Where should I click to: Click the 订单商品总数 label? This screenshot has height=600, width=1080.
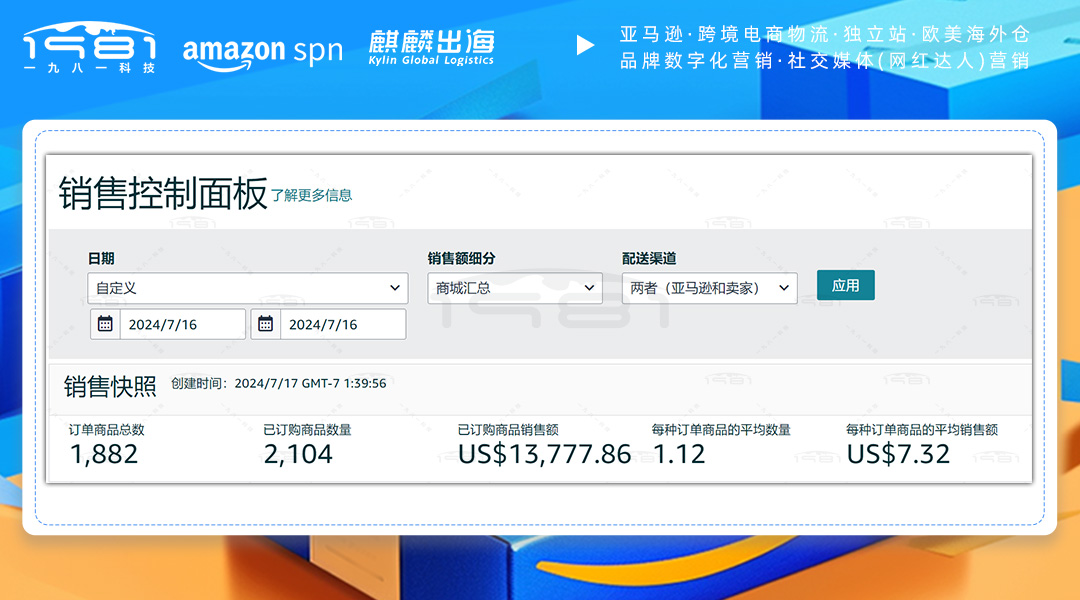[106, 430]
